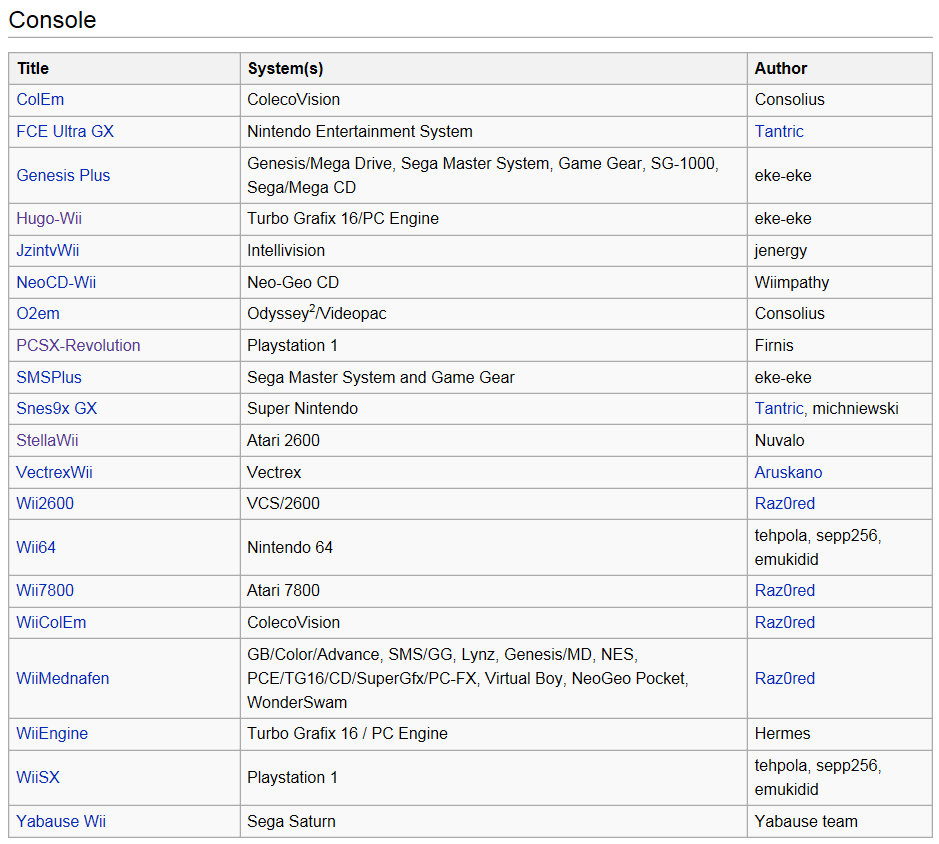This screenshot has height=844, width=939.
Task: Select the jenergy author cell
Action: (840, 250)
